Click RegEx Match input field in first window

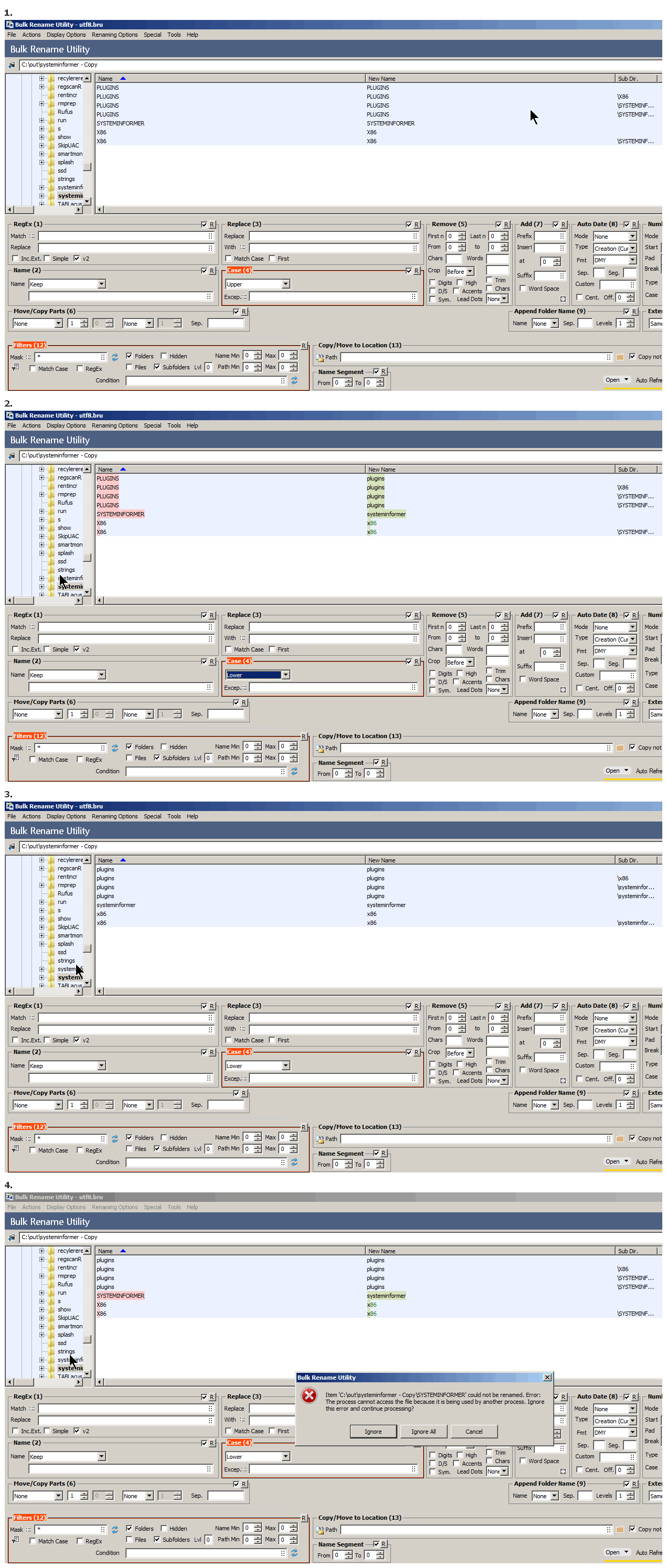click(125, 236)
